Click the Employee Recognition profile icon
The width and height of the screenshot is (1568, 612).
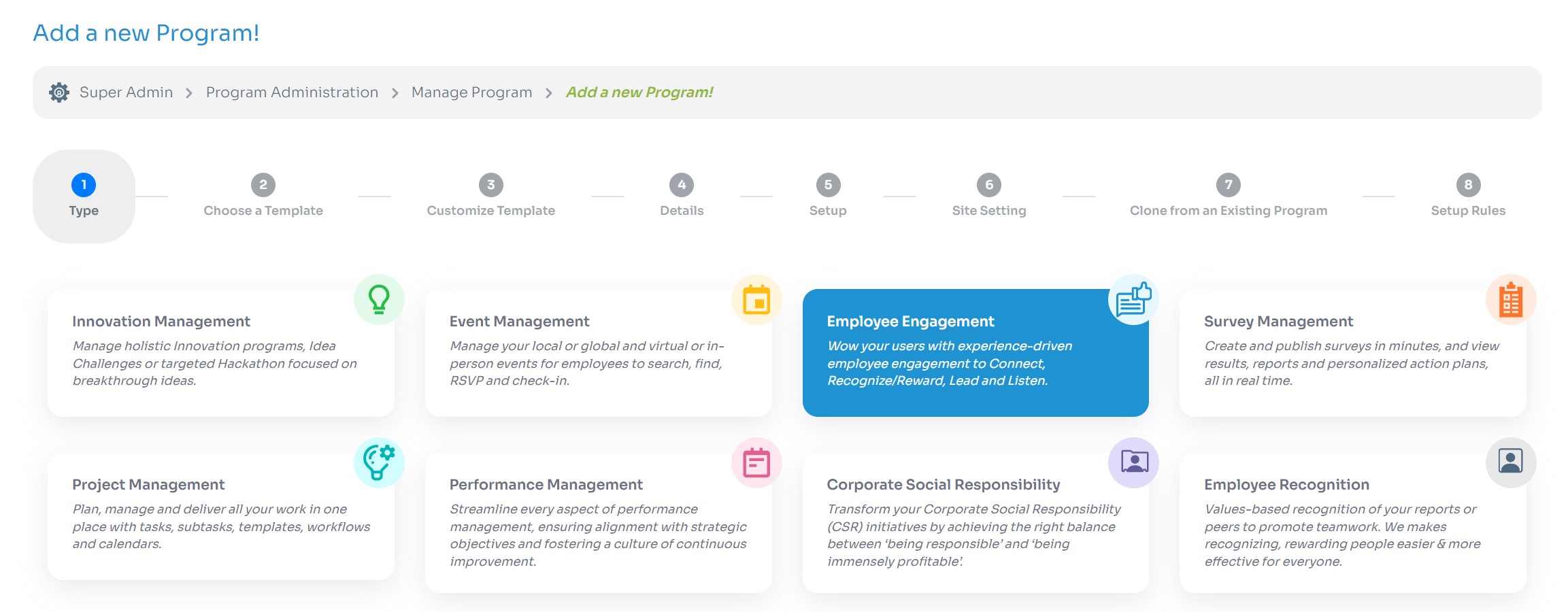1511,462
